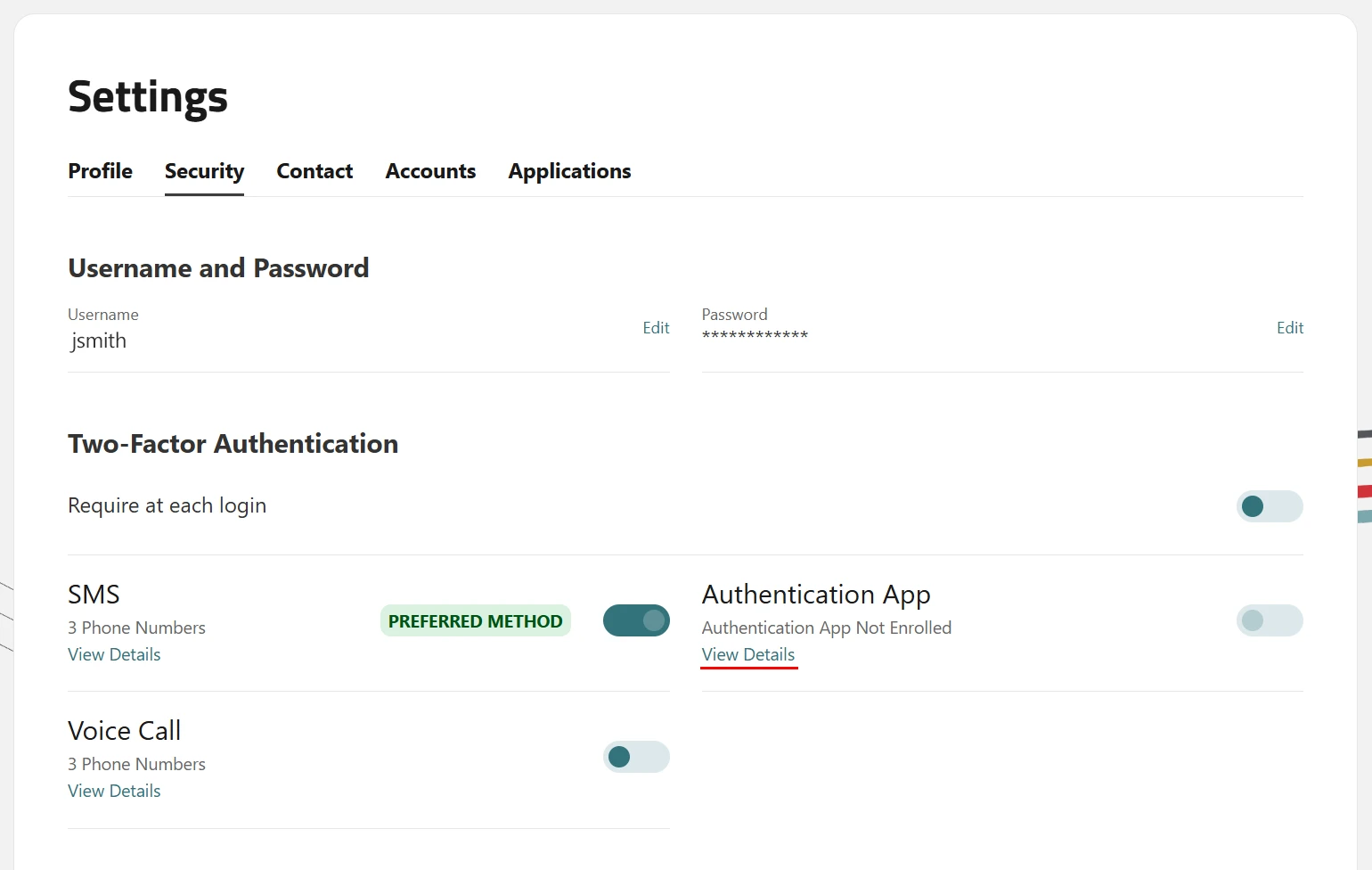Edit the username jsmith

click(x=656, y=327)
